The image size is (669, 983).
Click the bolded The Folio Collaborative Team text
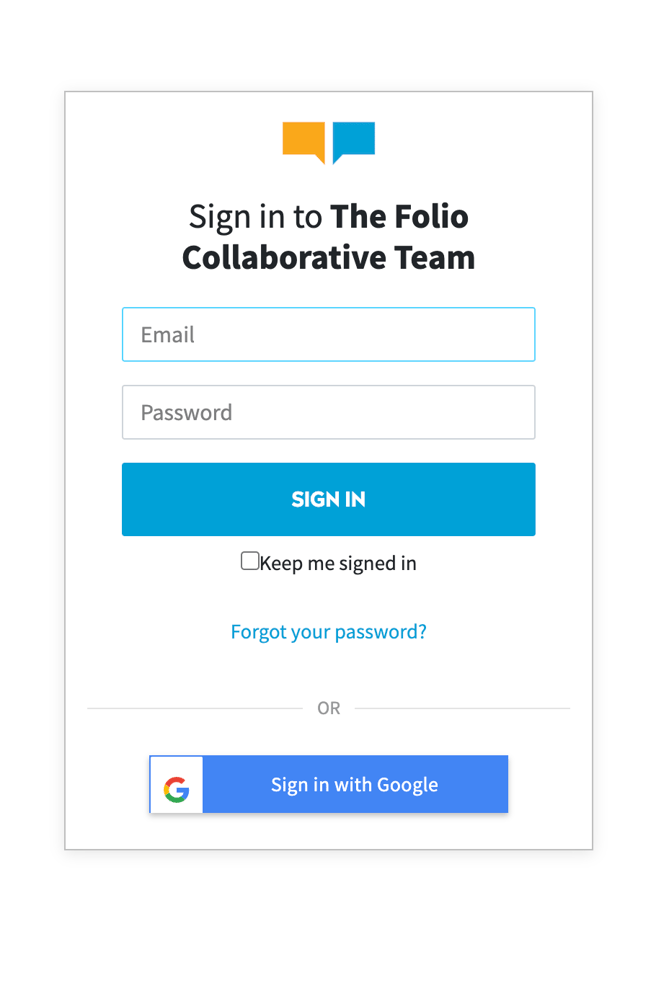[328, 257]
